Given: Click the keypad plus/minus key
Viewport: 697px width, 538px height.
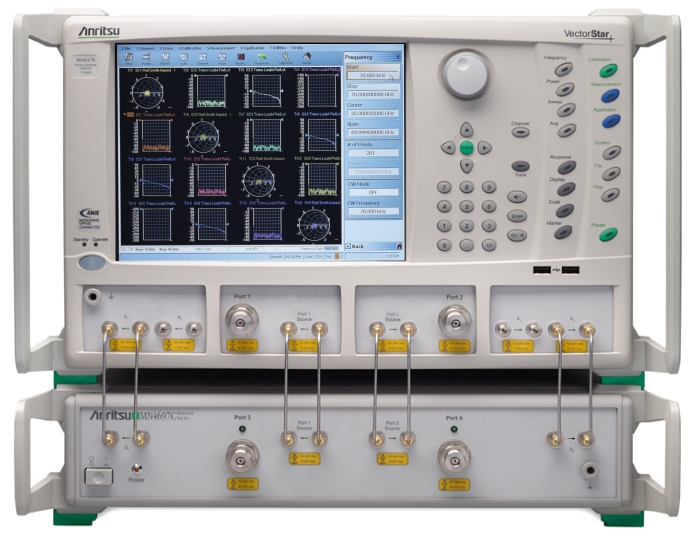Looking at the screenshot, I should pyautogui.click(x=489, y=245).
